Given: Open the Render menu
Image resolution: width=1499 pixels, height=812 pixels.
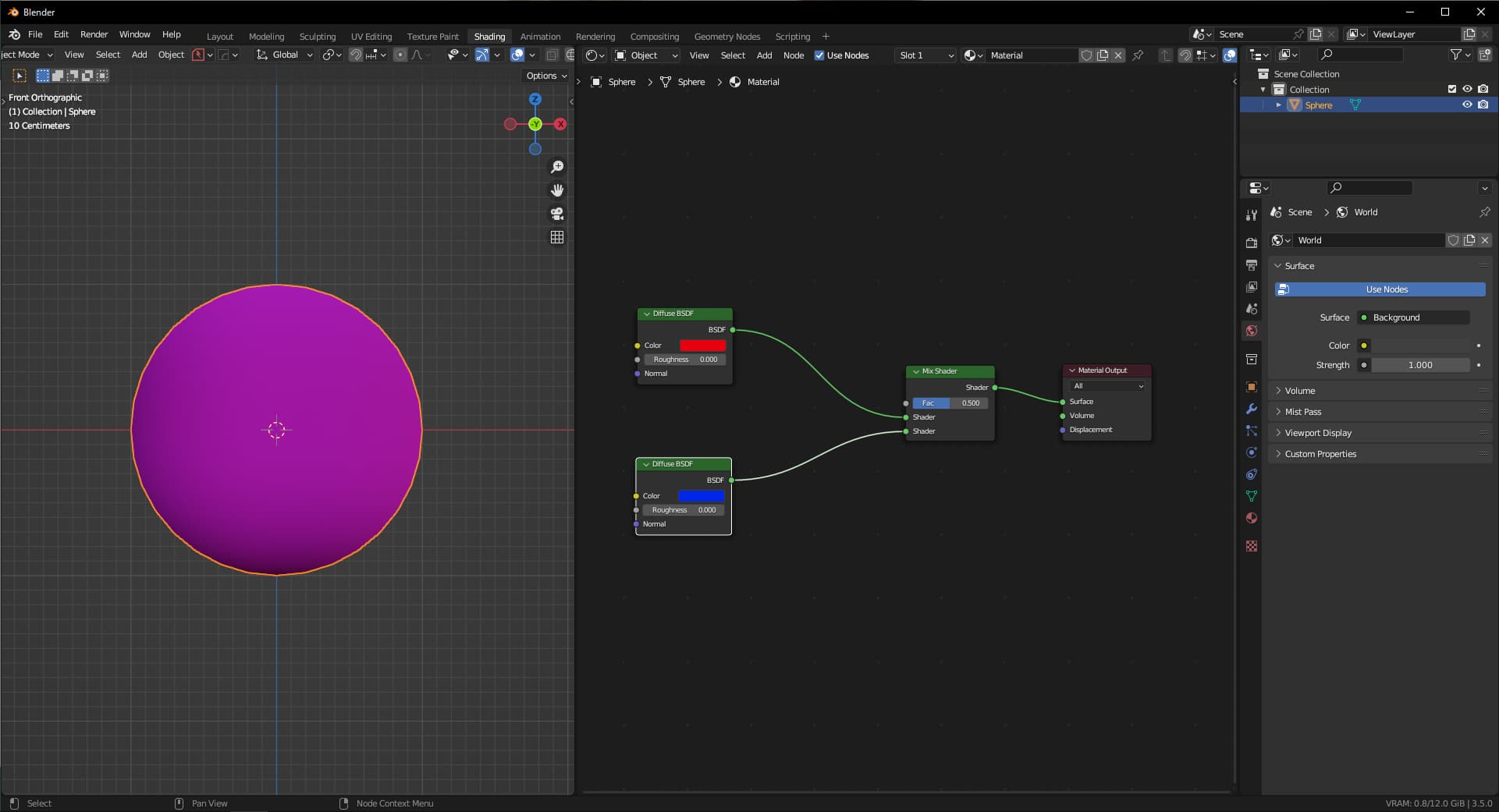Looking at the screenshot, I should [94, 34].
